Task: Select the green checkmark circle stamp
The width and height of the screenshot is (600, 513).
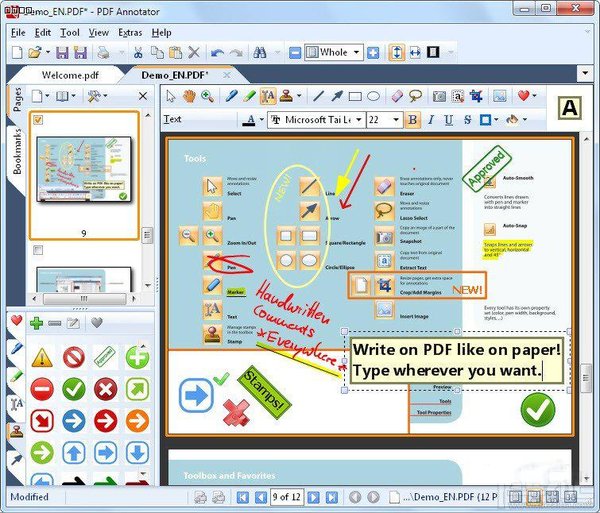Action: [x=74, y=389]
